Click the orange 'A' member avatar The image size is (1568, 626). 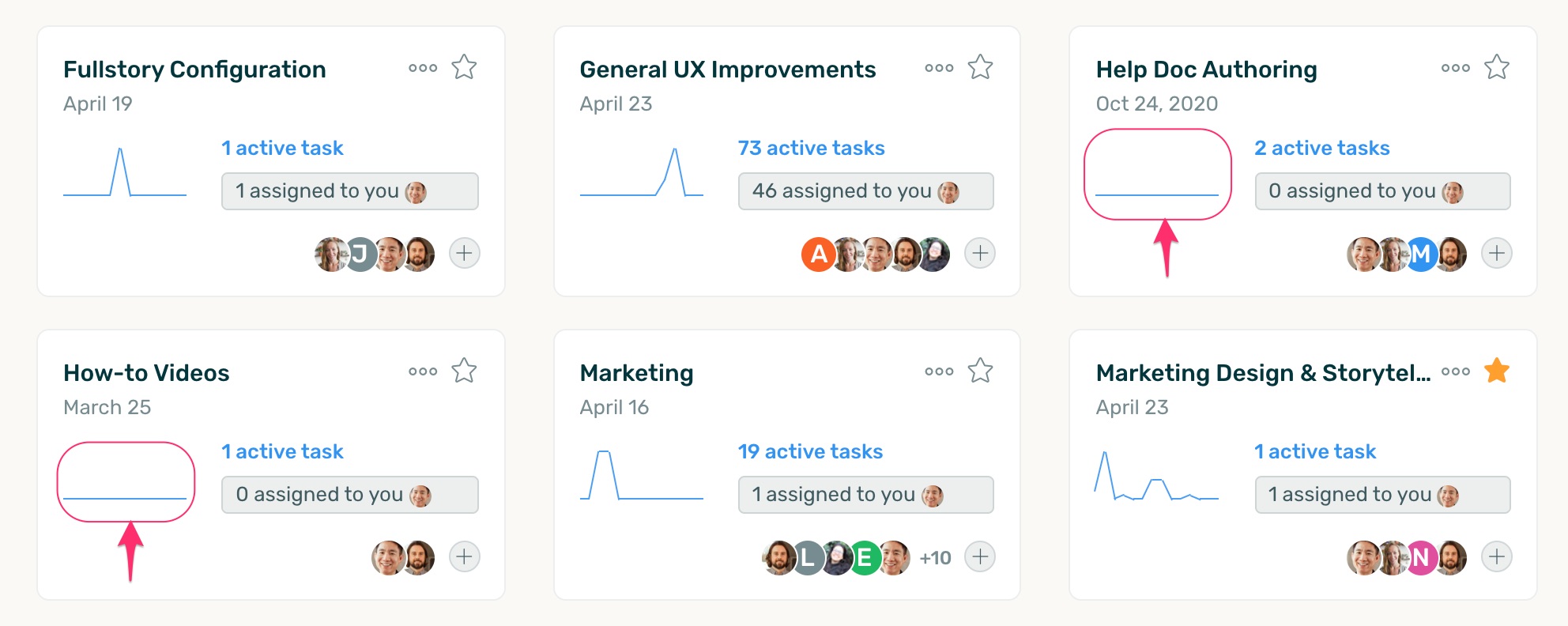(818, 254)
